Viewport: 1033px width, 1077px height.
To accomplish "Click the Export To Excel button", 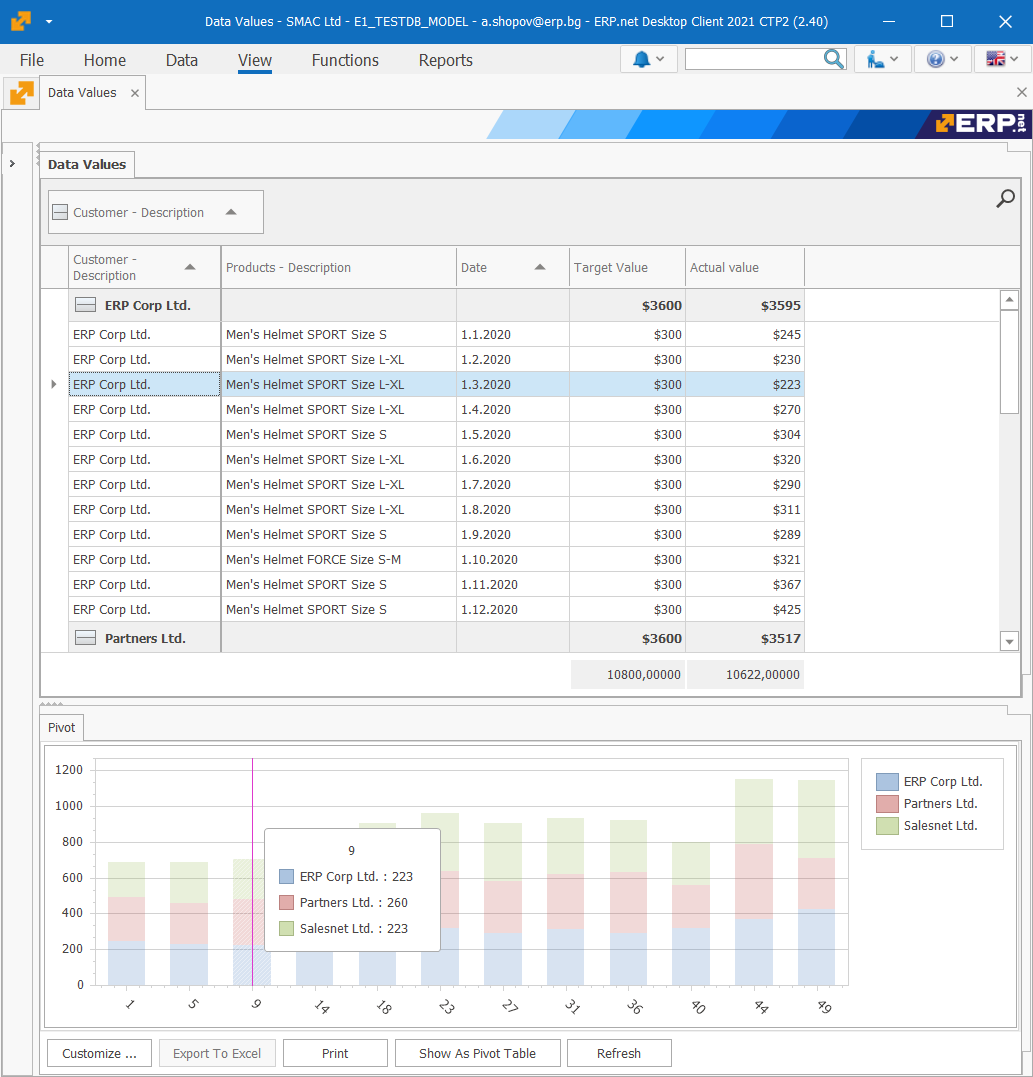I will point(217,1053).
